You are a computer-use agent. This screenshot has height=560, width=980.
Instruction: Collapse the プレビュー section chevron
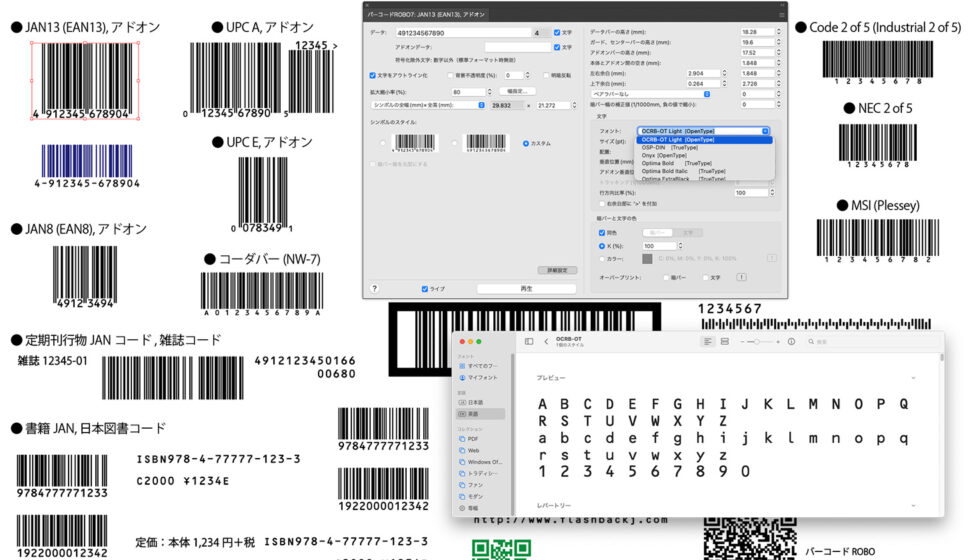coord(913,378)
